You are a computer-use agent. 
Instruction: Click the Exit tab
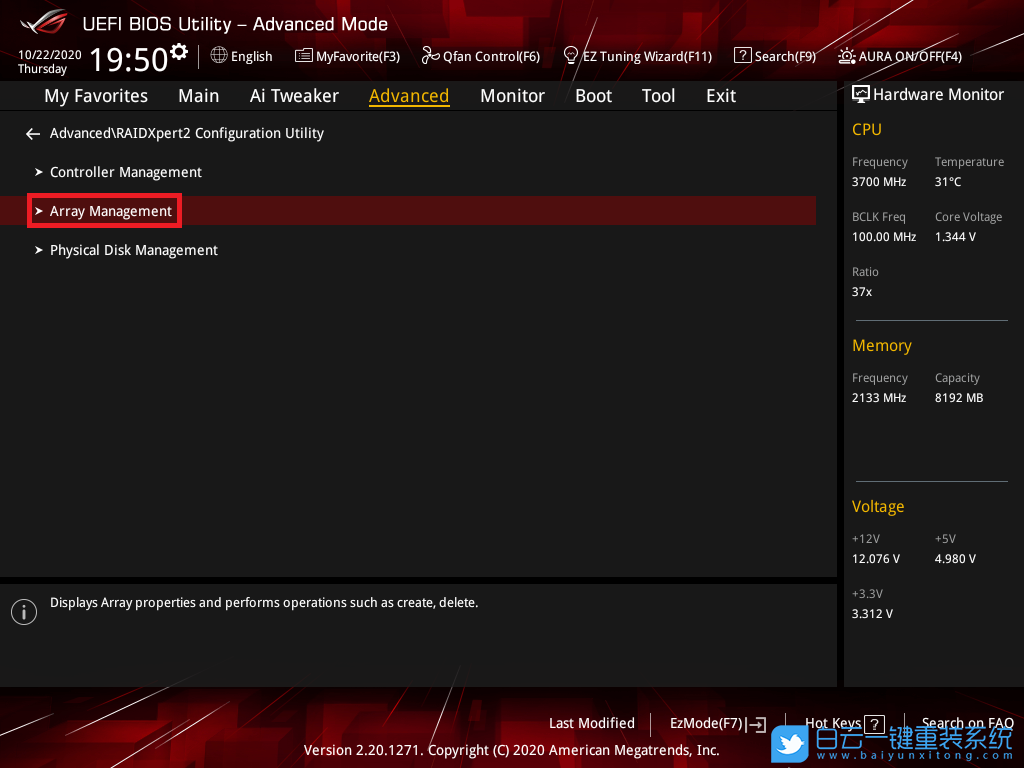(x=720, y=96)
